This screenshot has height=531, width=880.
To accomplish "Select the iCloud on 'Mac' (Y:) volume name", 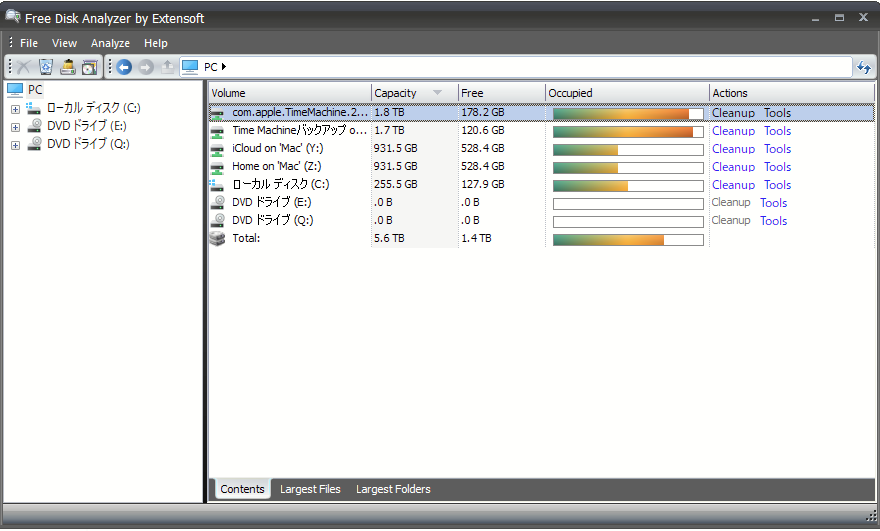I will click(277, 148).
